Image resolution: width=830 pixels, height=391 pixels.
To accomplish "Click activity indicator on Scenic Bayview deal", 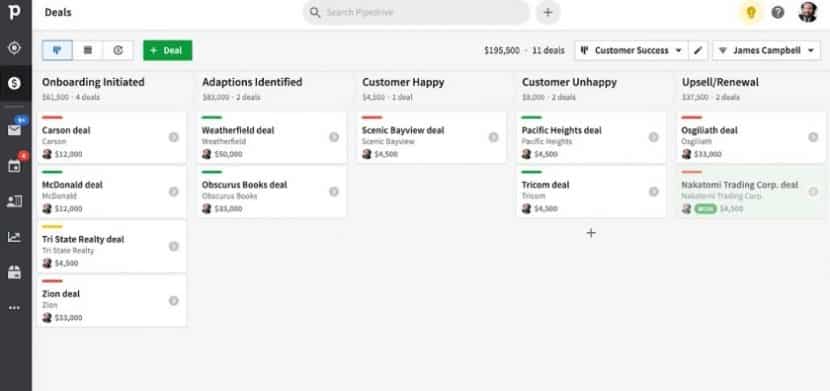I will click(493, 137).
